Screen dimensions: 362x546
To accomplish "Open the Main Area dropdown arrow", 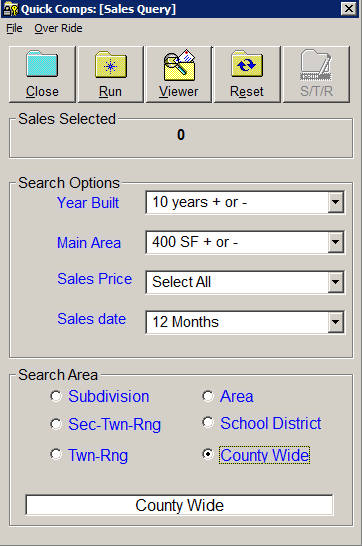I will 336,242.
